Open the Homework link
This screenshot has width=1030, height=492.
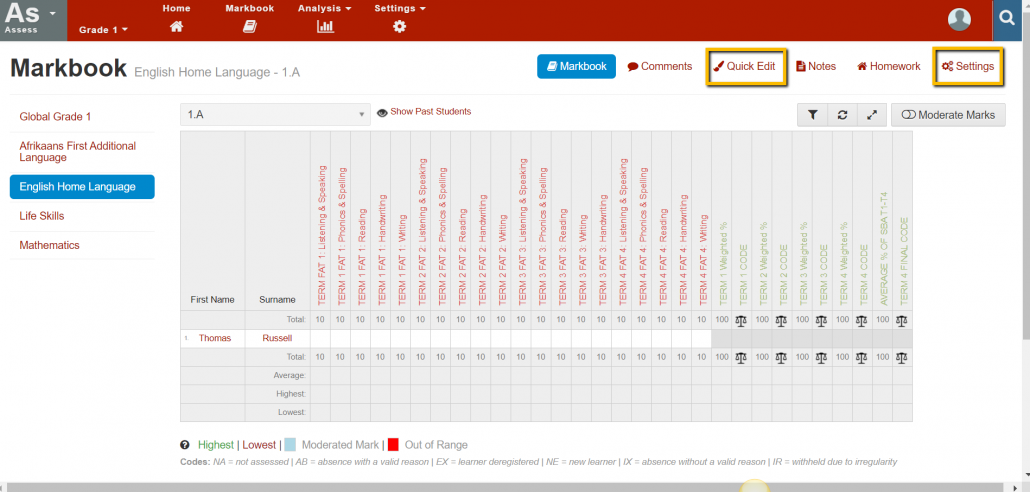coord(888,66)
